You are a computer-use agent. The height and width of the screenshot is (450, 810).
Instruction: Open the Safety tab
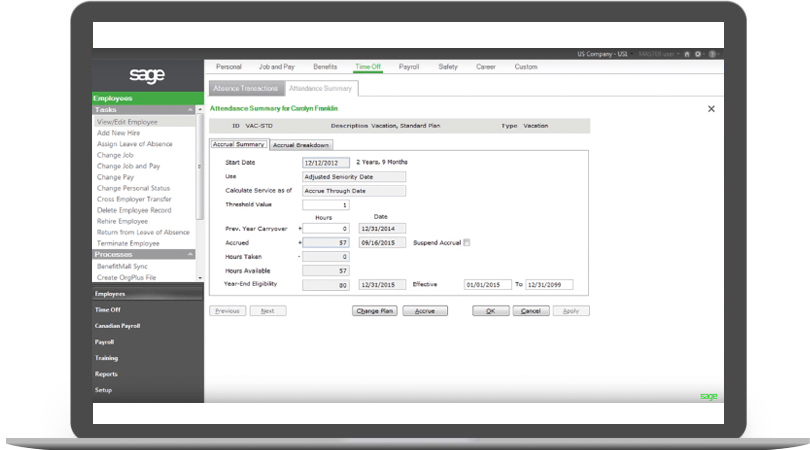click(448, 67)
